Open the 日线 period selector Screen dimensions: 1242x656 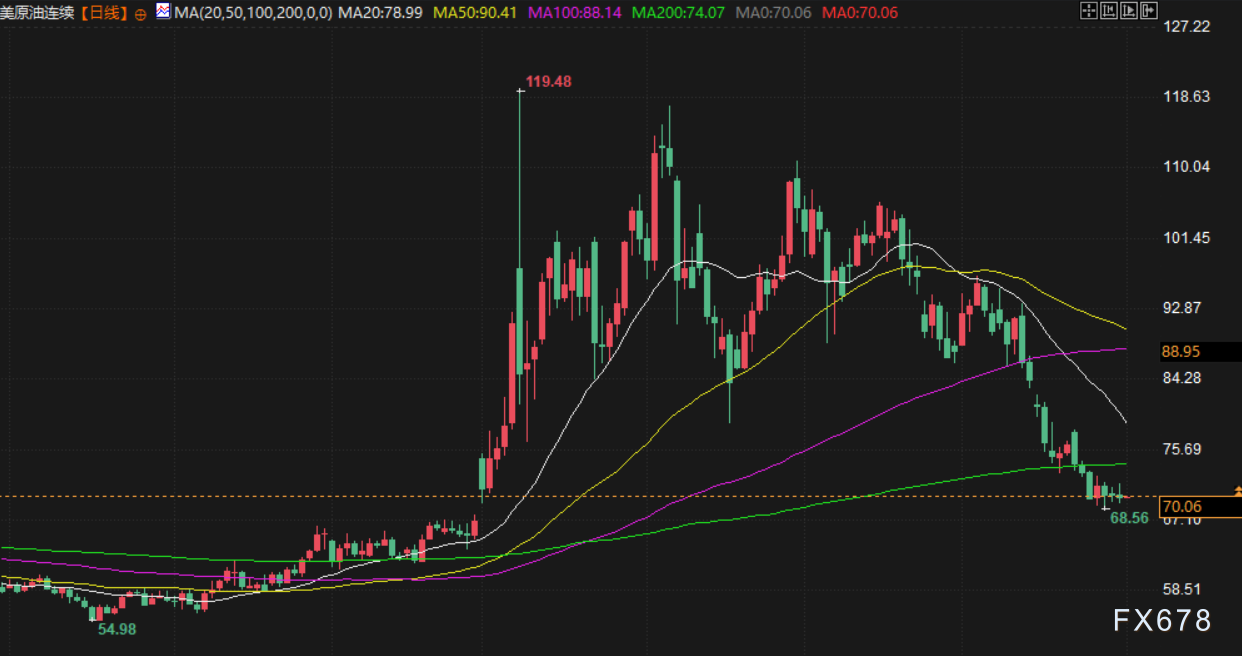pyautogui.click(x=103, y=13)
